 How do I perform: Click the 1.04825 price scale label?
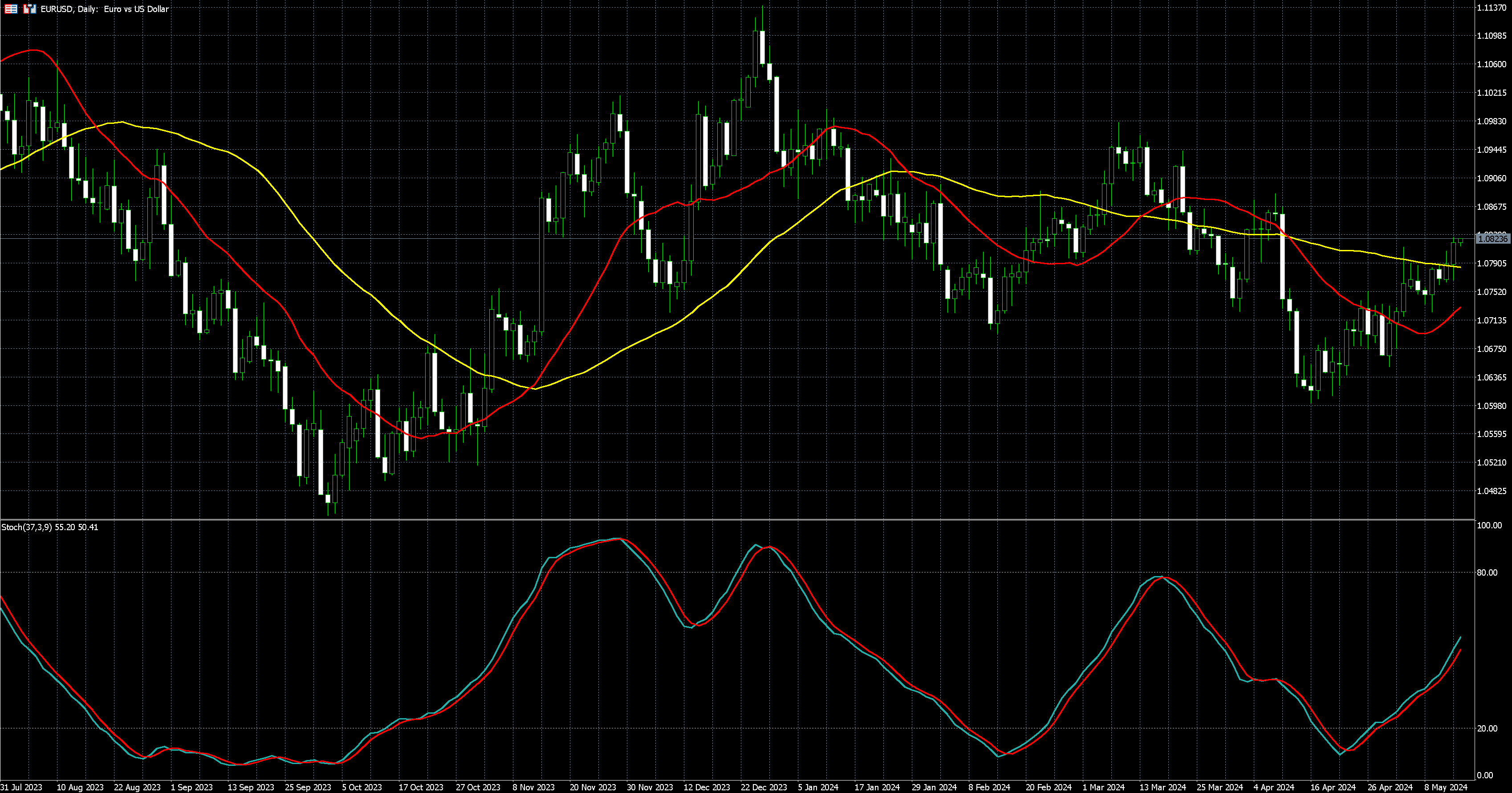point(1492,491)
